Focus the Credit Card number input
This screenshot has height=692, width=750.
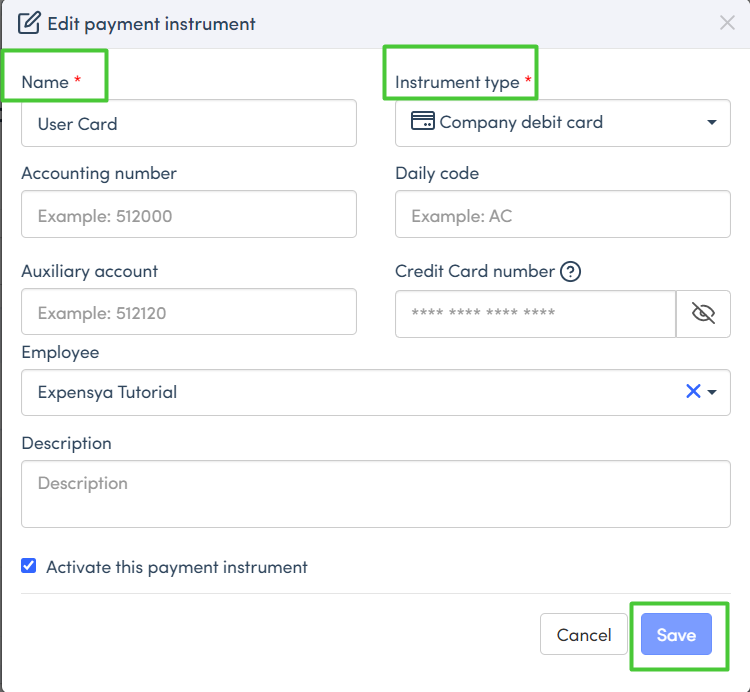pyautogui.click(x=535, y=314)
